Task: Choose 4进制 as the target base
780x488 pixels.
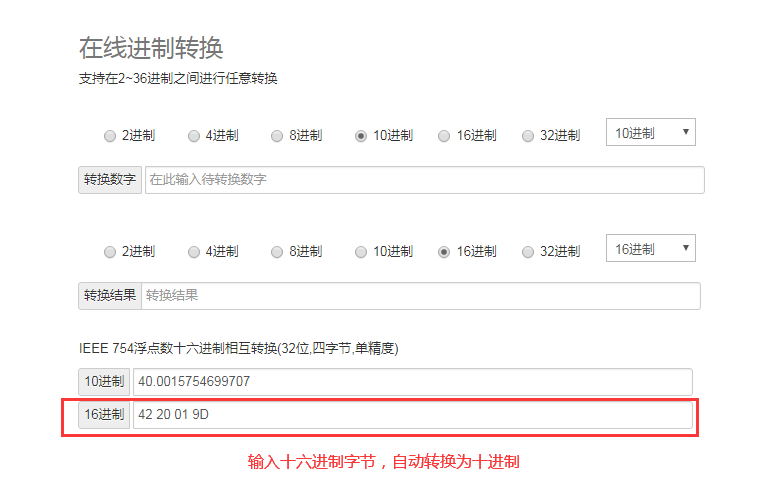Action: 194,252
